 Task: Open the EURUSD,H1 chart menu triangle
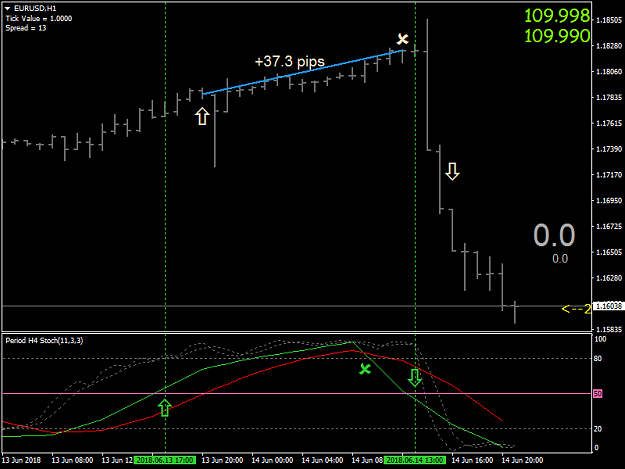(x=8, y=8)
